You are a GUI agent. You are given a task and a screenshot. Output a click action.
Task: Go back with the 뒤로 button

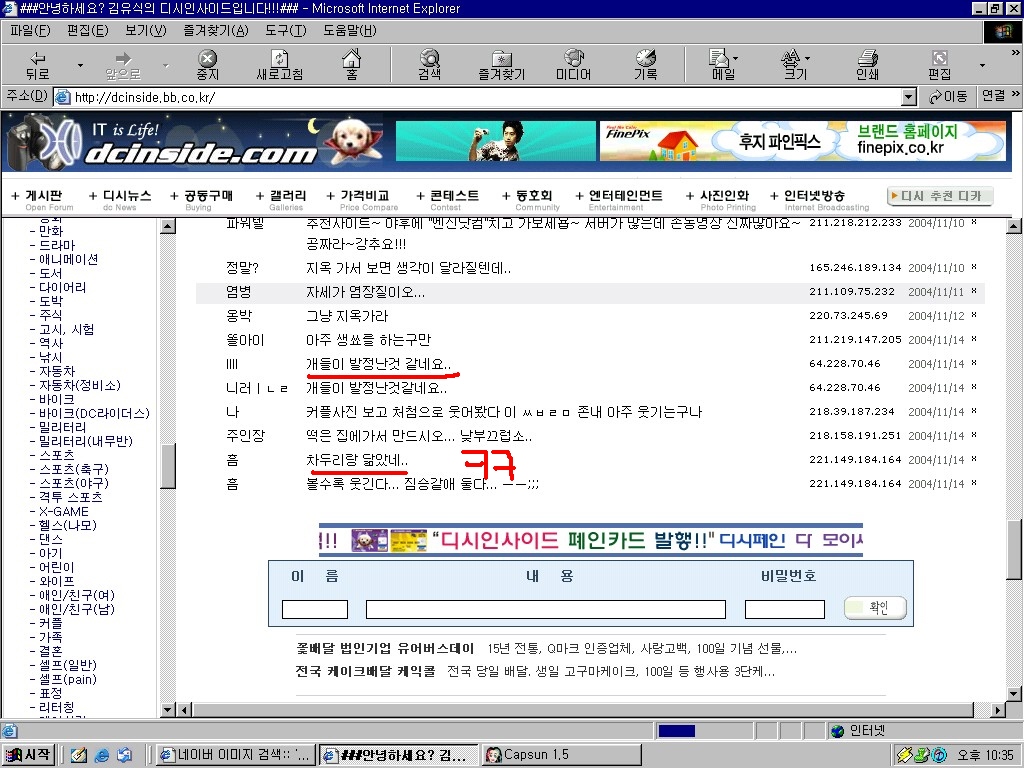tap(38, 65)
